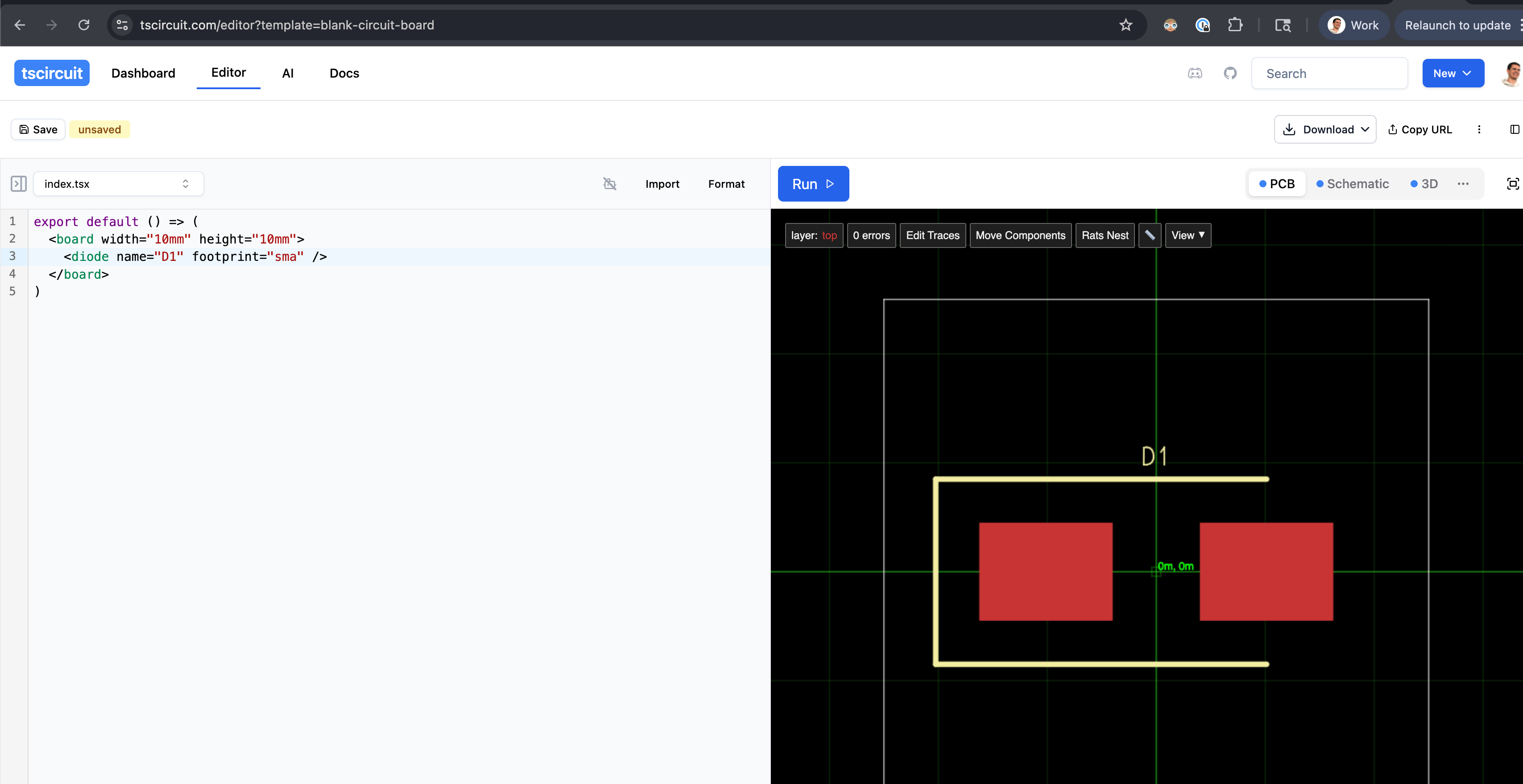The image size is (1523, 784).
Task: Toggle the layer: top selector
Action: pyautogui.click(x=814, y=235)
